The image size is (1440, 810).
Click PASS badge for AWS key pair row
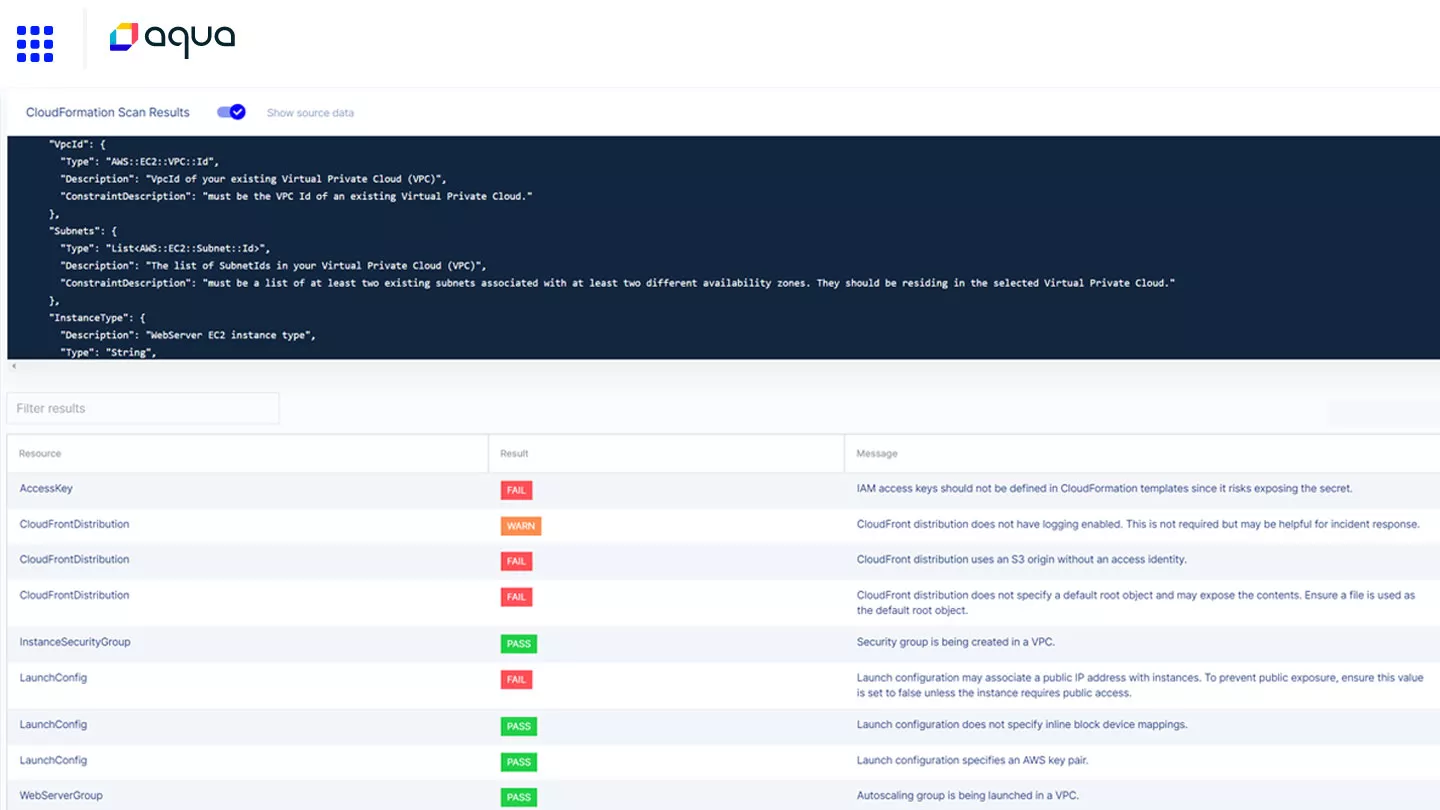click(x=519, y=762)
